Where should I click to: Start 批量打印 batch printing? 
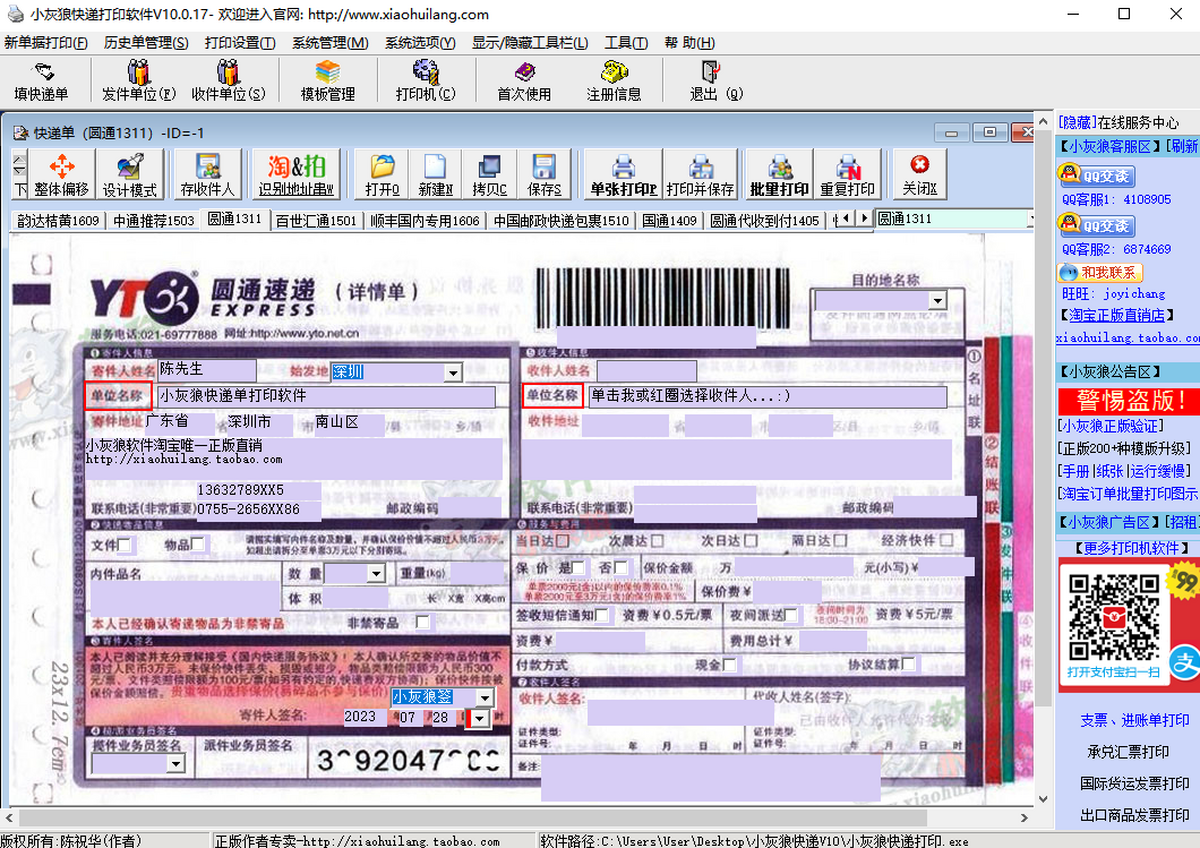pos(779,175)
